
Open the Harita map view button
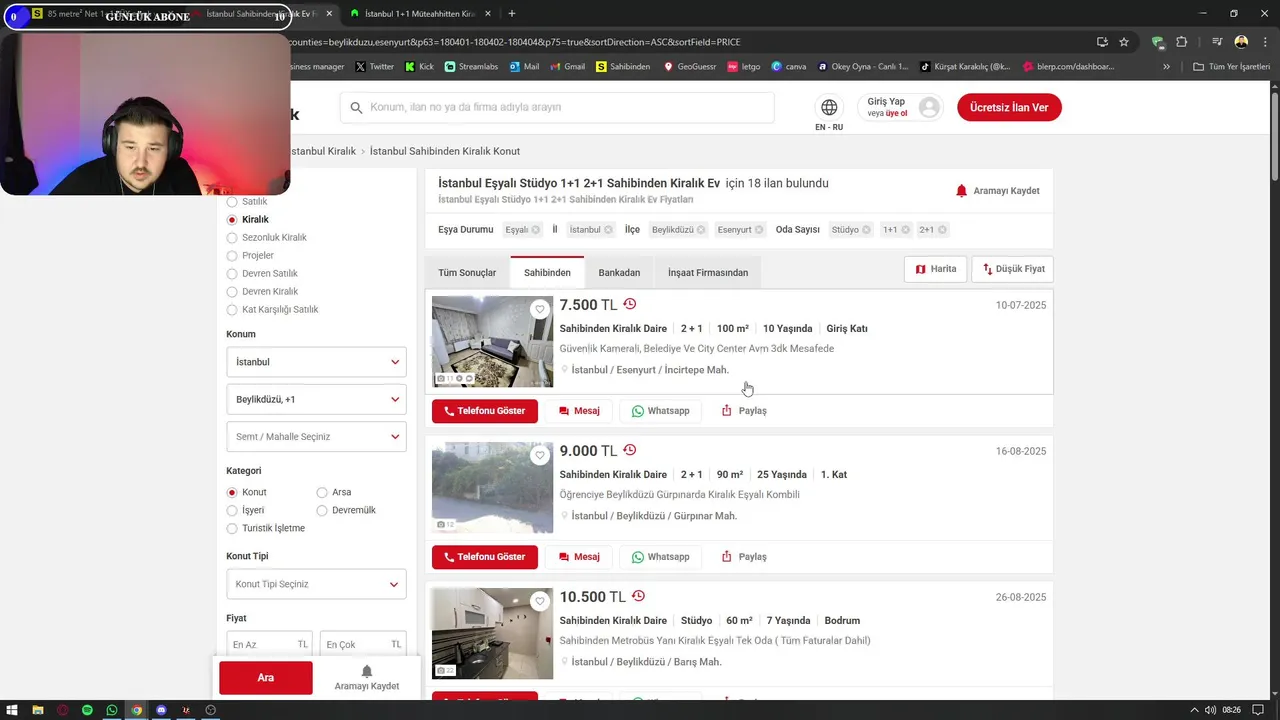[936, 269]
